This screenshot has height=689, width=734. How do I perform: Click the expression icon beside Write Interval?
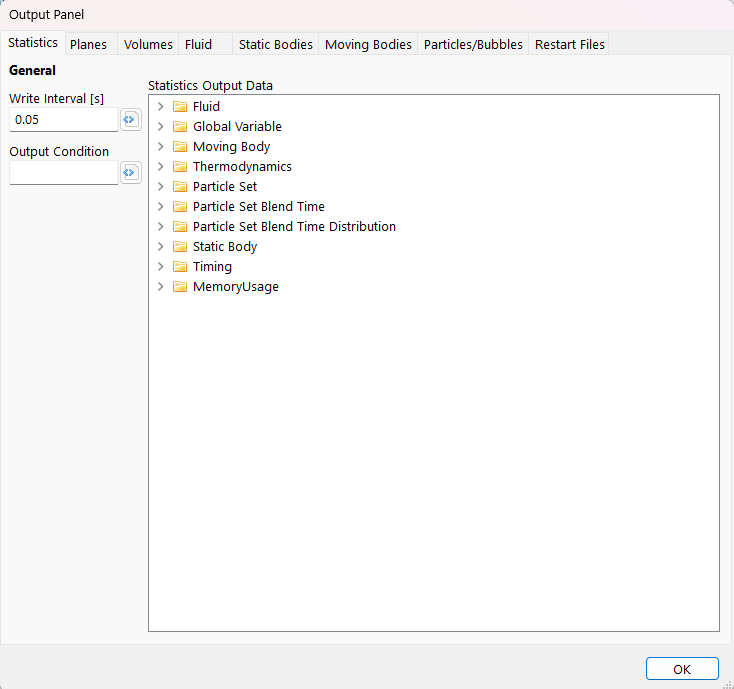click(130, 120)
